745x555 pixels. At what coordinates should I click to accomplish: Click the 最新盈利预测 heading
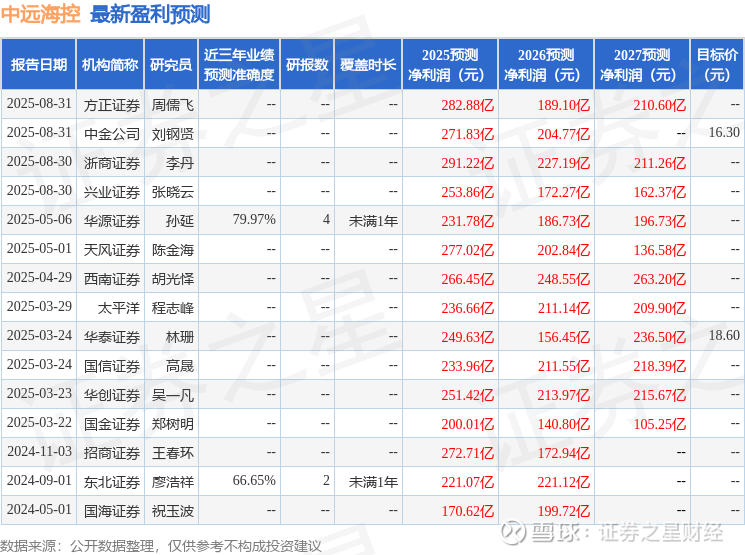pyautogui.click(x=150, y=15)
